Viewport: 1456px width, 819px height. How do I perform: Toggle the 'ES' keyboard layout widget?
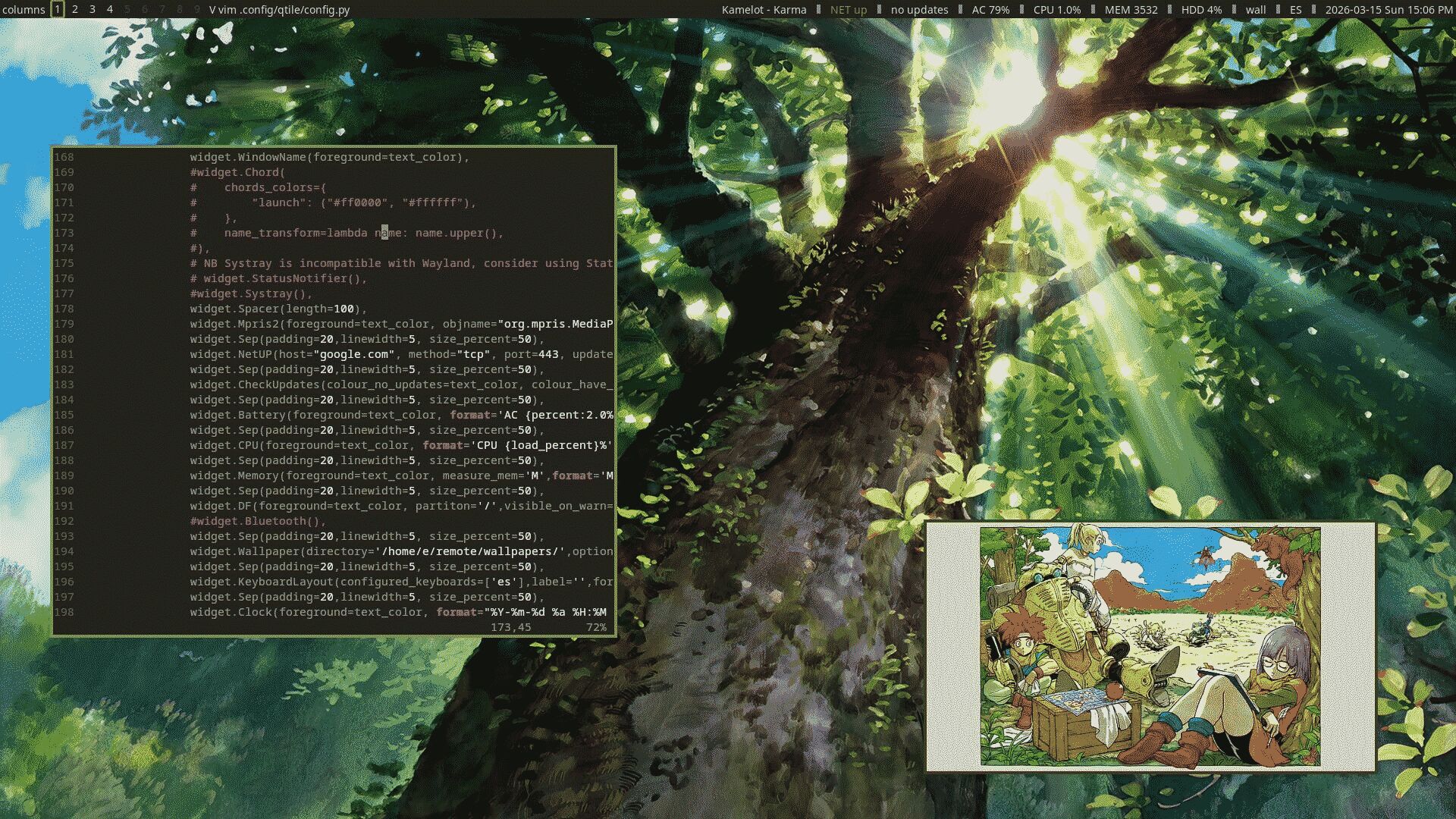(1295, 10)
